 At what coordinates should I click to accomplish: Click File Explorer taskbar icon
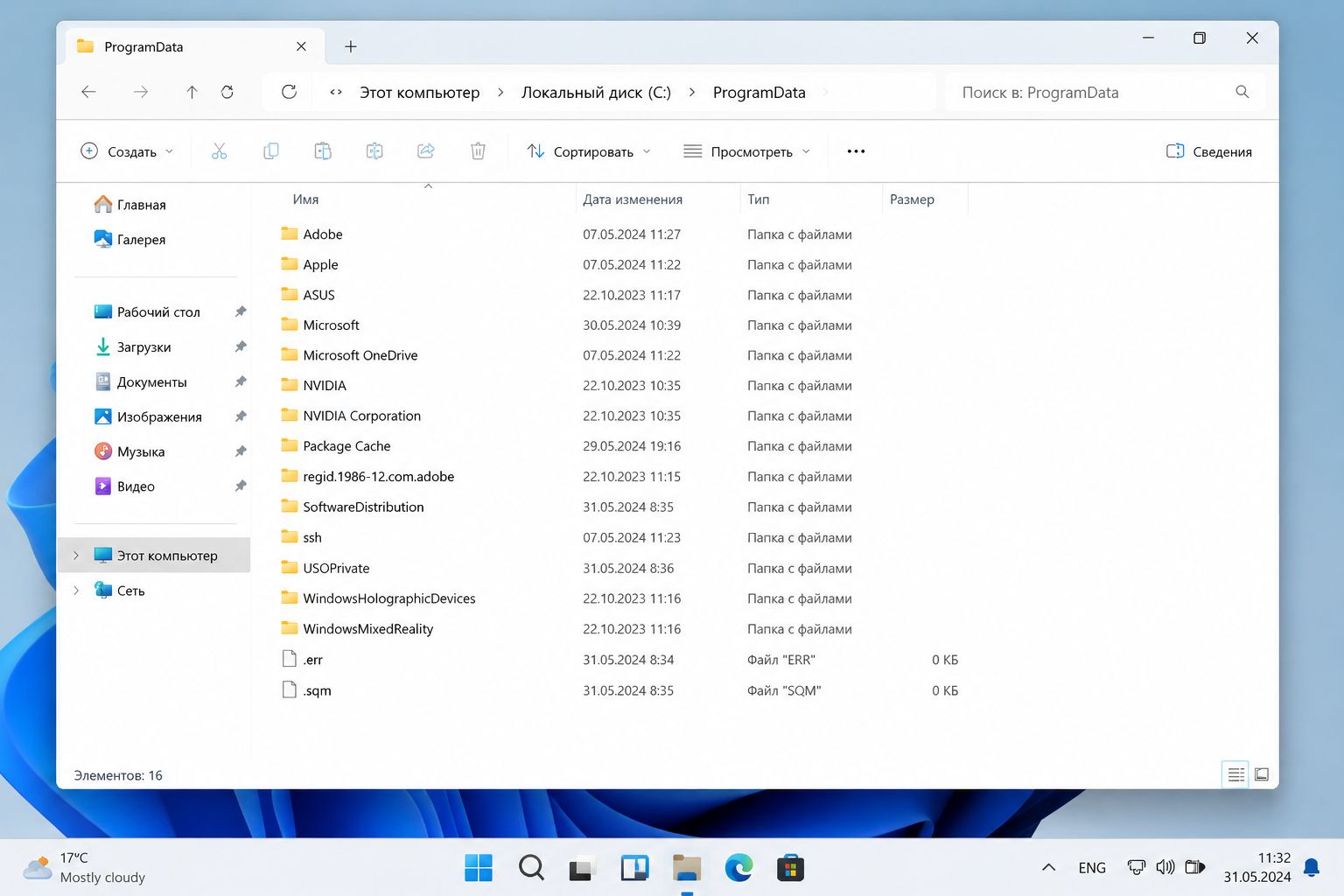687,868
